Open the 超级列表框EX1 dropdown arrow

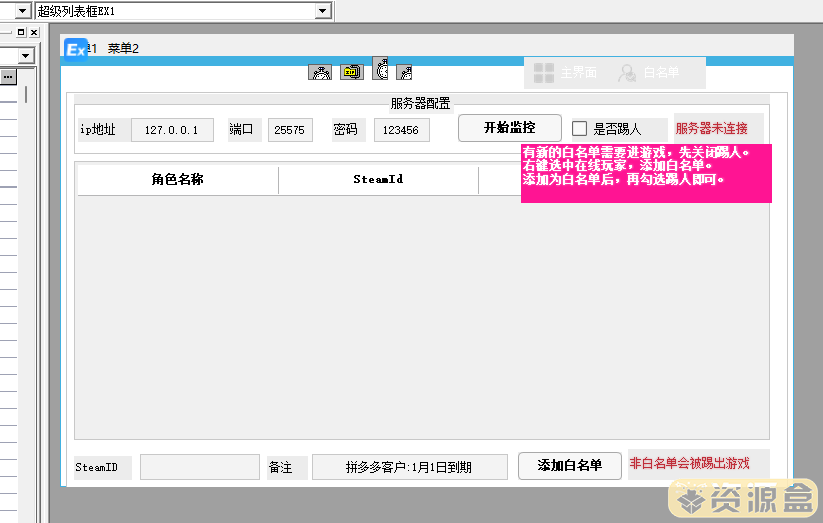pyautogui.click(x=323, y=11)
